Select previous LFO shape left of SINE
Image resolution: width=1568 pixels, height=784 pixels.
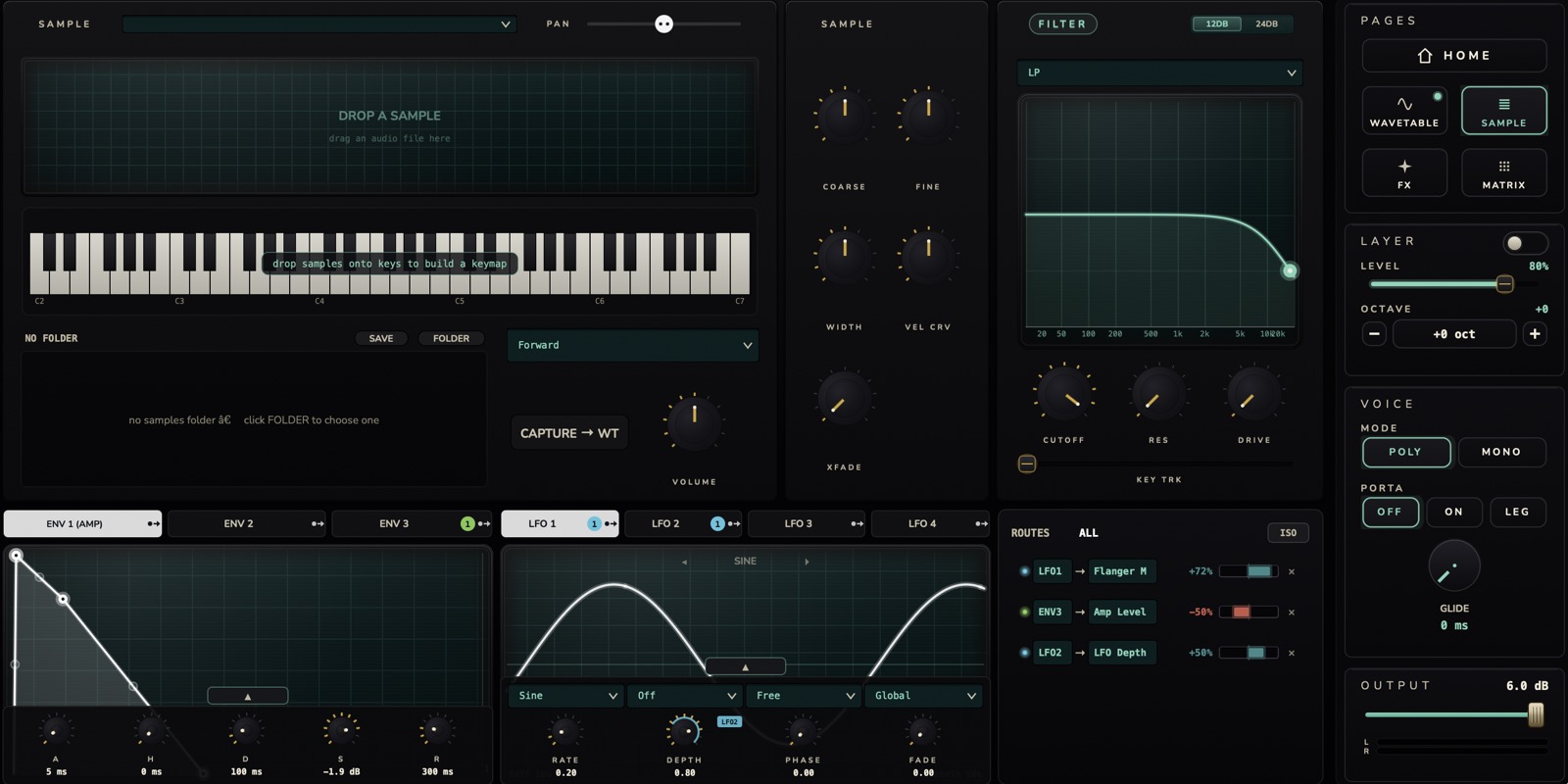(x=684, y=562)
